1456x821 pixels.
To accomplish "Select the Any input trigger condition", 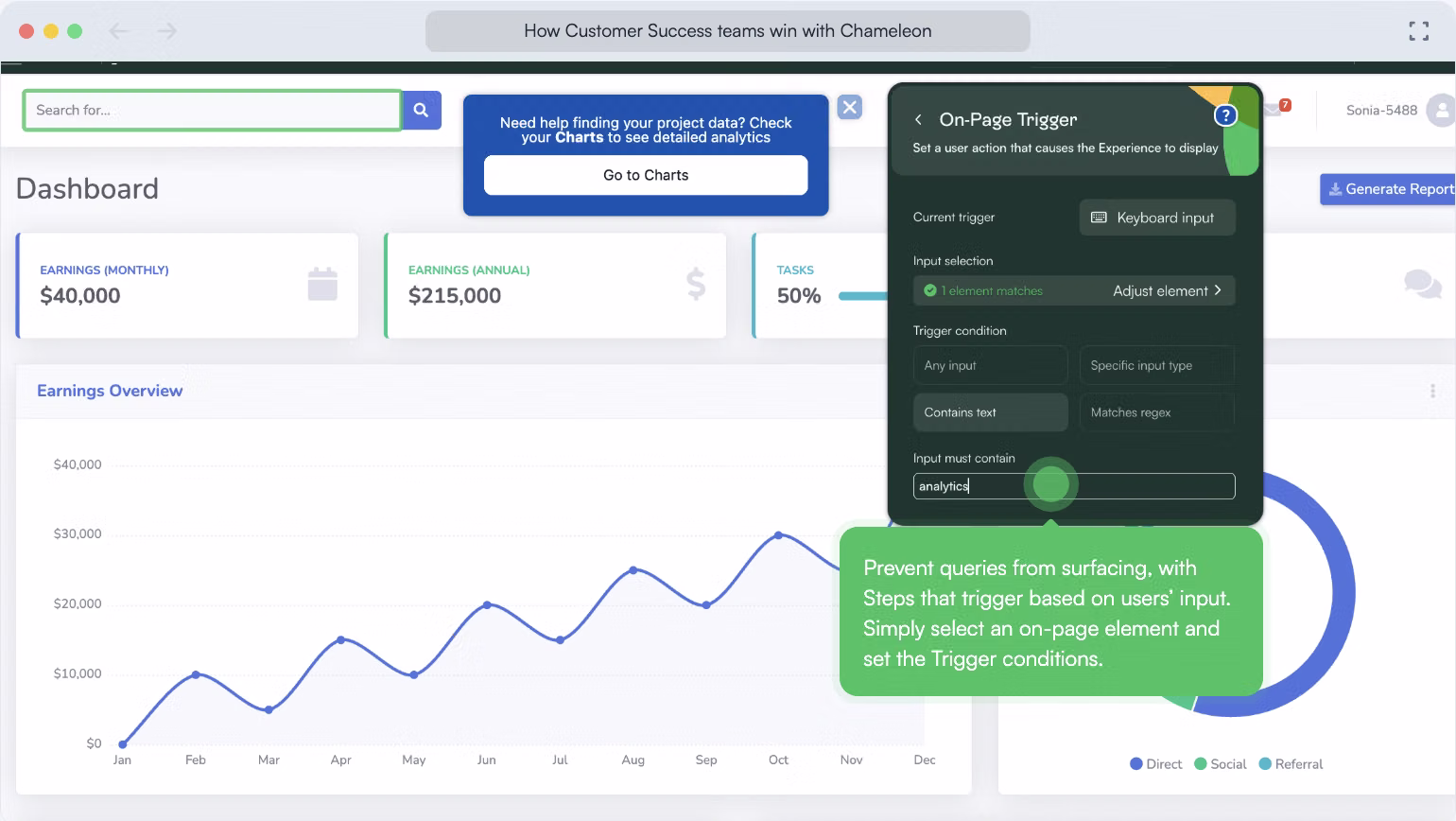I will click(x=990, y=365).
